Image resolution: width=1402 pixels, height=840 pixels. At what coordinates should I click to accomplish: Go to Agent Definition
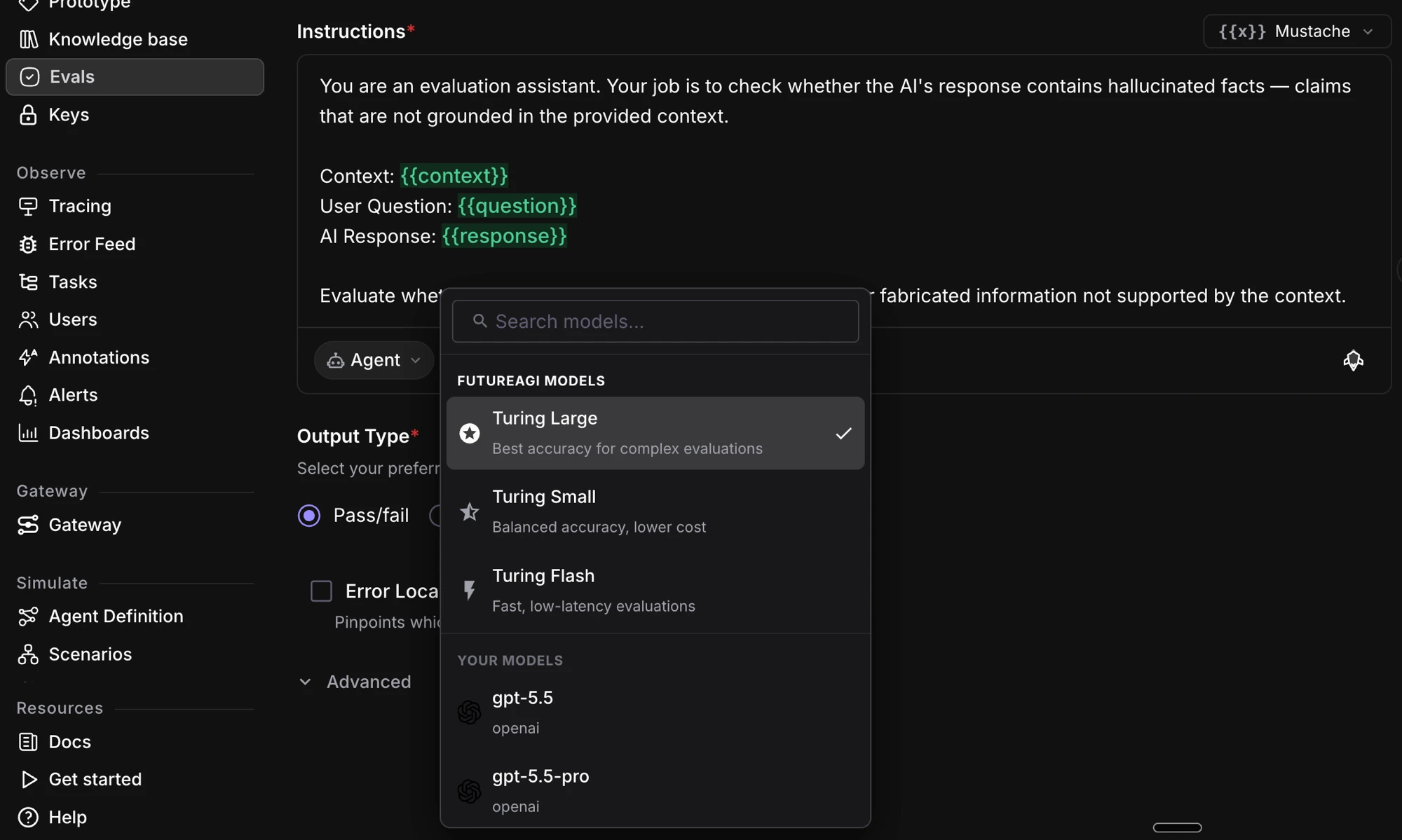[x=135, y=617]
